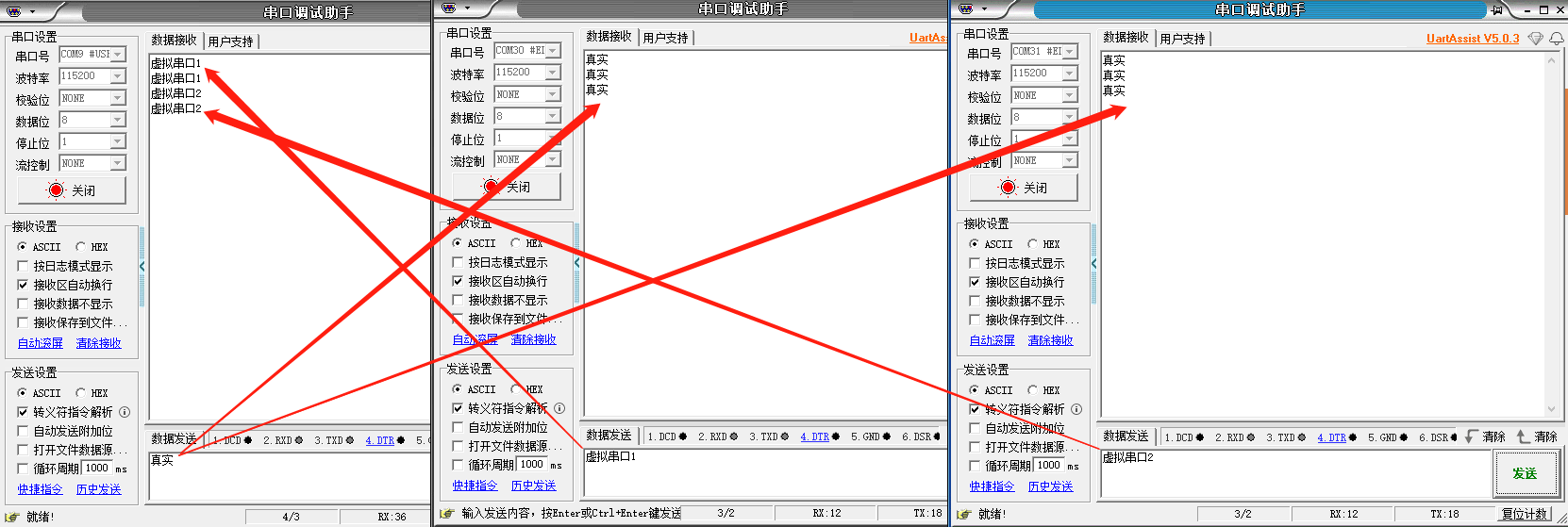Open the 校验位 NONE dropdown in right window
The height and width of the screenshot is (527, 1568).
point(1070,95)
